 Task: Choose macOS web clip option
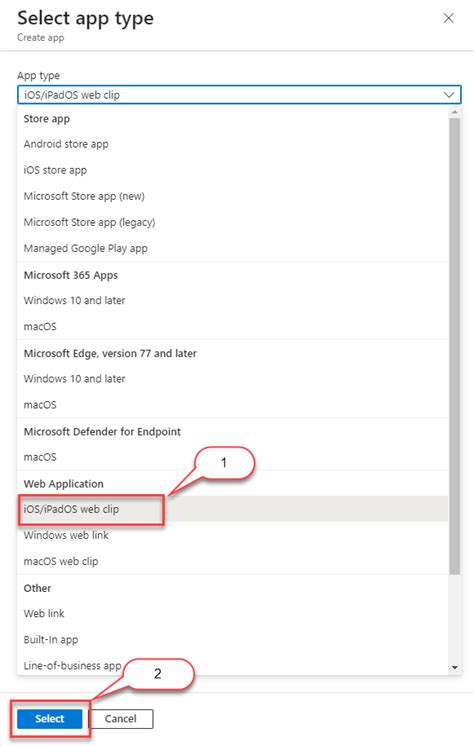pyautogui.click(x=233, y=561)
